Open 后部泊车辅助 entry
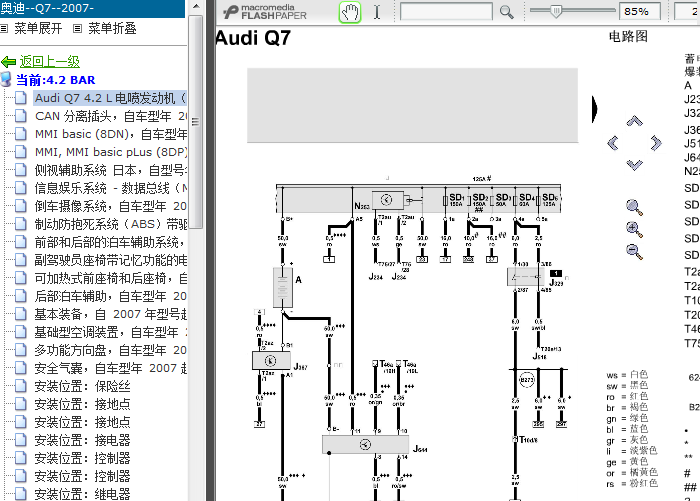Viewport: 700px width, 501px height. click(x=111, y=296)
